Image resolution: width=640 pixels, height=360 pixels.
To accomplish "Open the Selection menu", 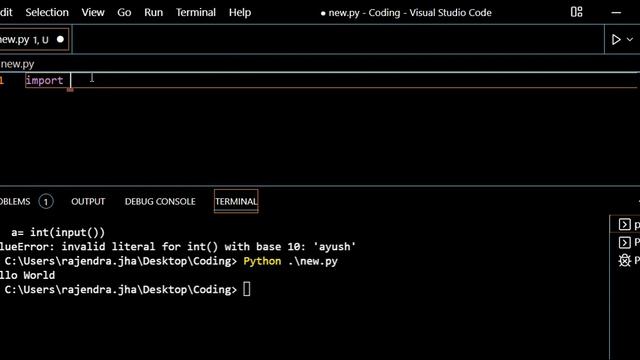I will click(x=47, y=12).
